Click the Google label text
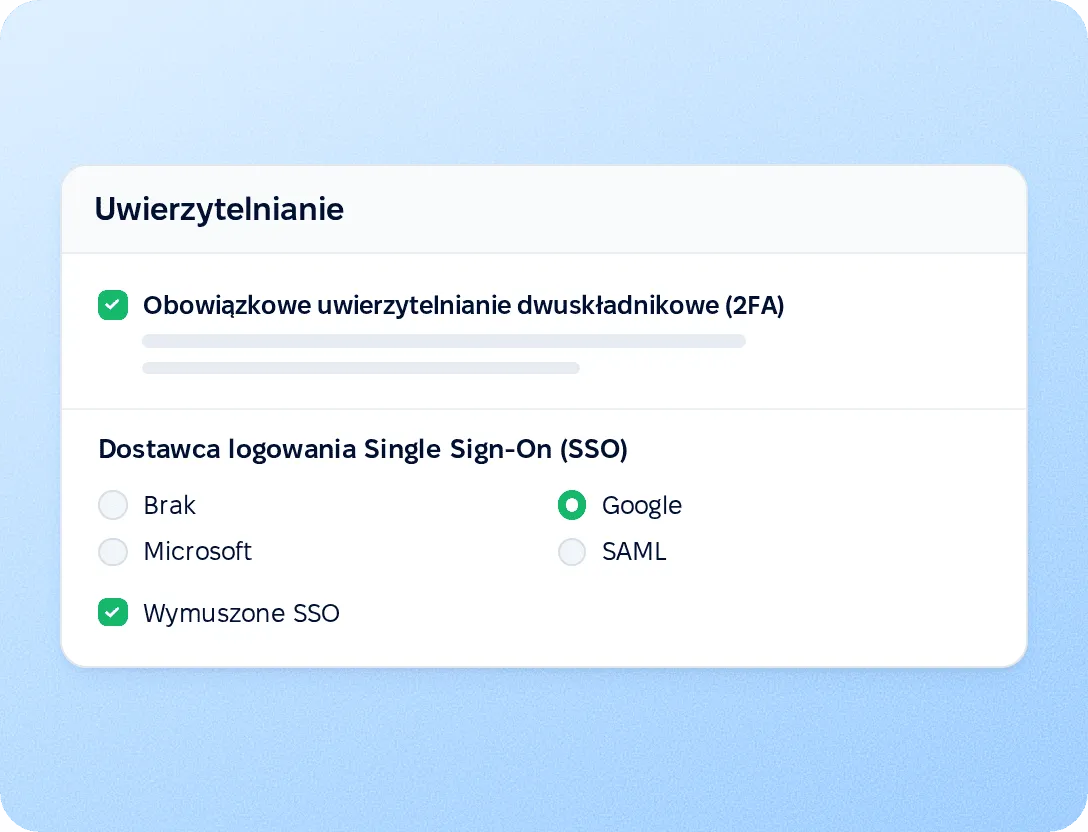Image resolution: width=1088 pixels, height=832 pixels. [642, 506]
